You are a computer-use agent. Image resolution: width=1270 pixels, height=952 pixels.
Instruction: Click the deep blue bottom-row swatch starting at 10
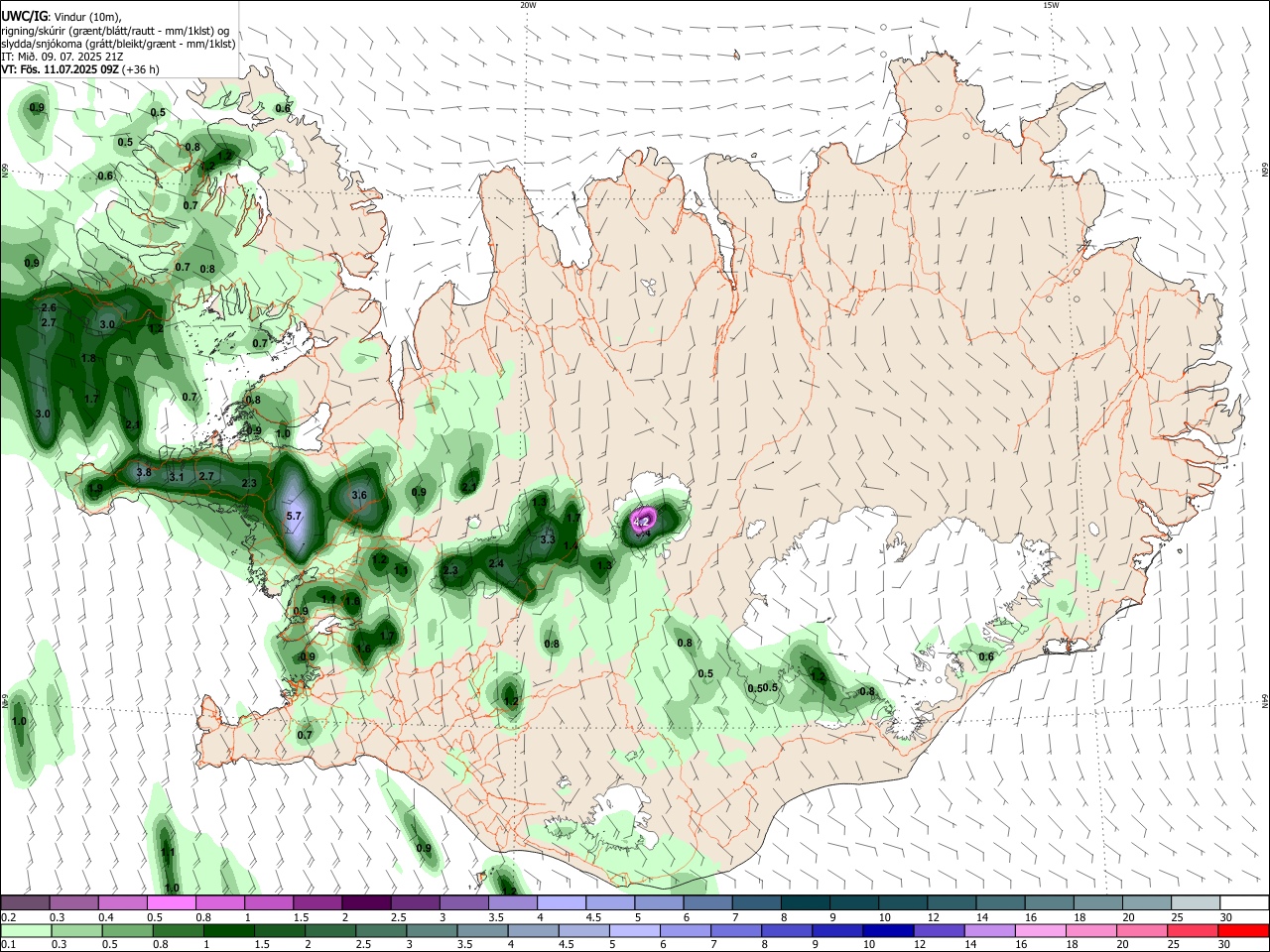[888, 931]
